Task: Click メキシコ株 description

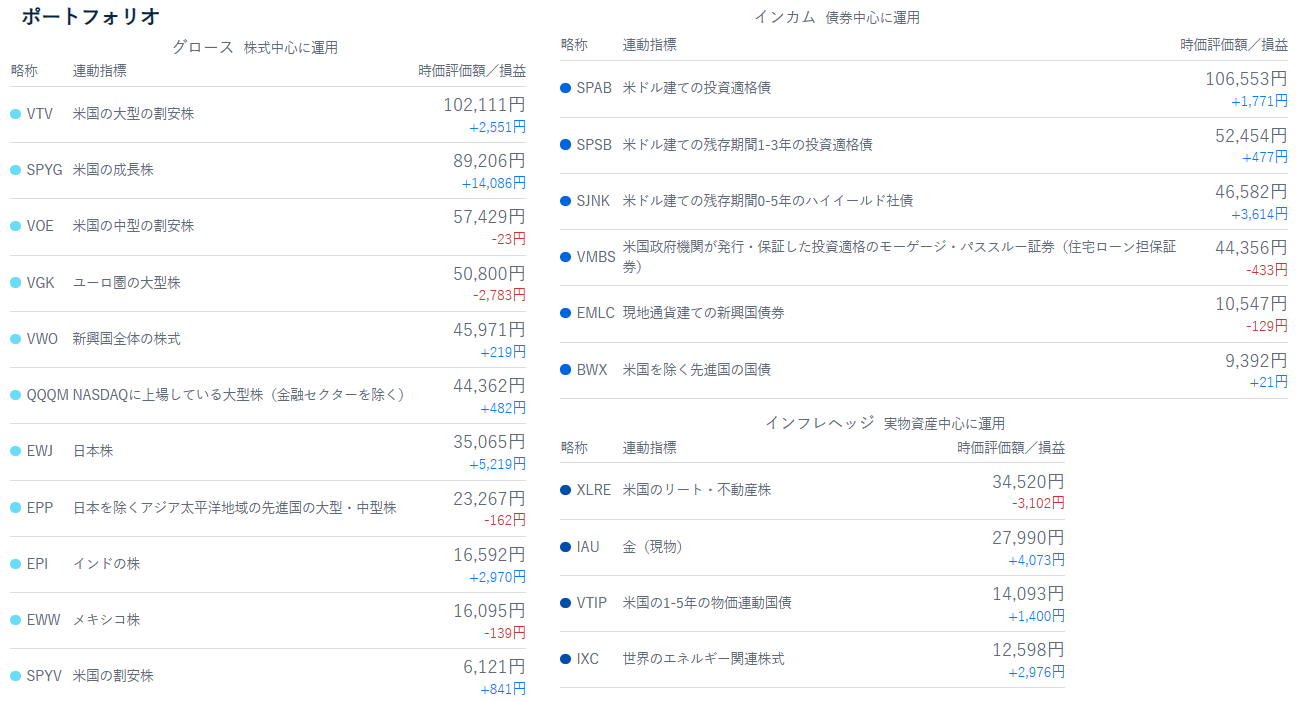Action: [x=106, y=620]
